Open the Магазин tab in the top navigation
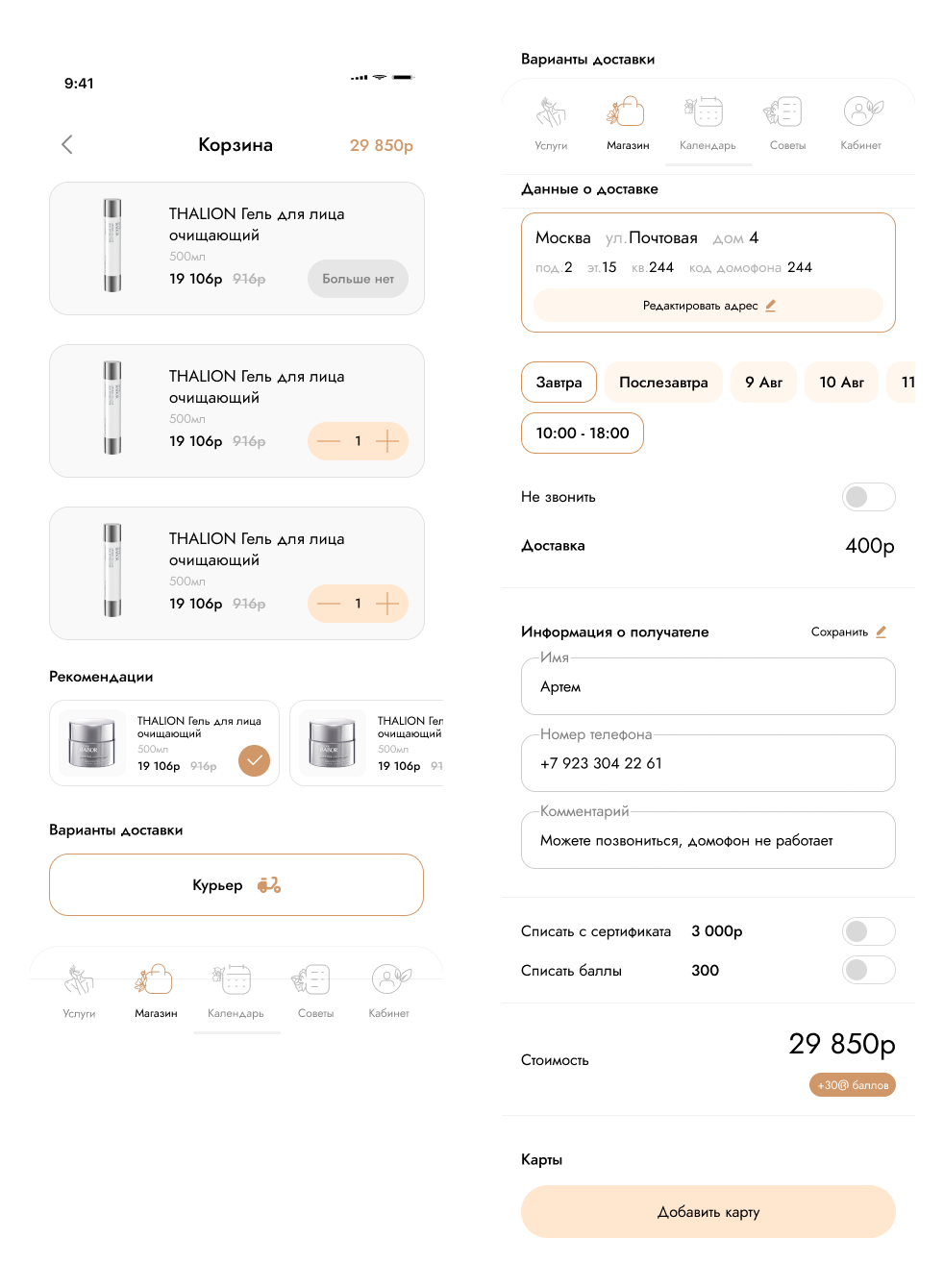 click(x=628, y=123)
